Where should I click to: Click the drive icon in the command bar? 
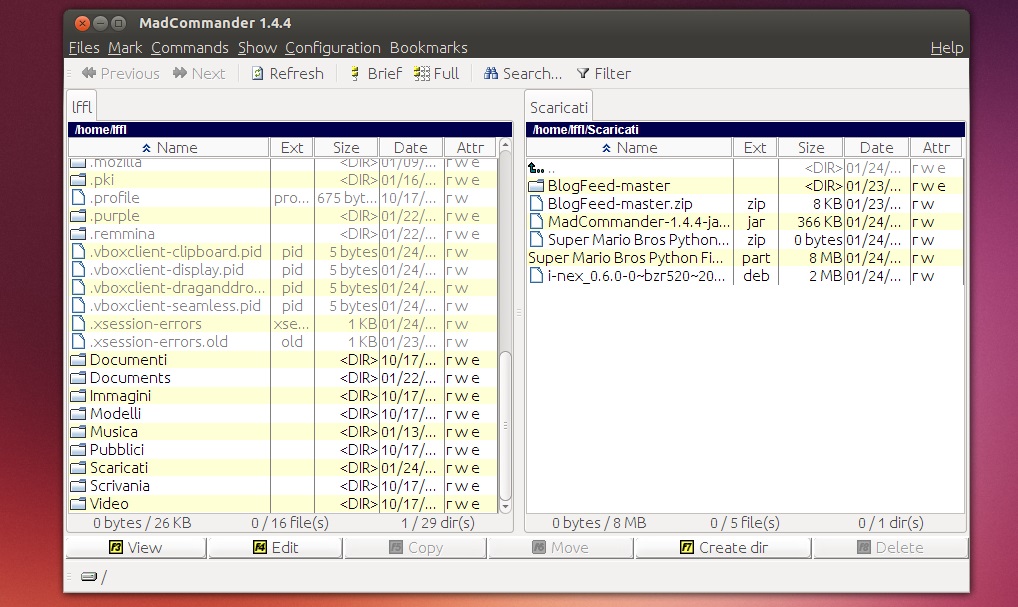pos(89,576)
